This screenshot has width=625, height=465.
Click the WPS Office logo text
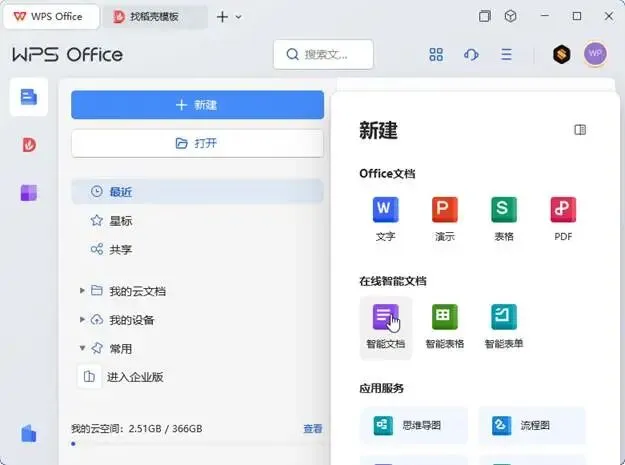67,55
